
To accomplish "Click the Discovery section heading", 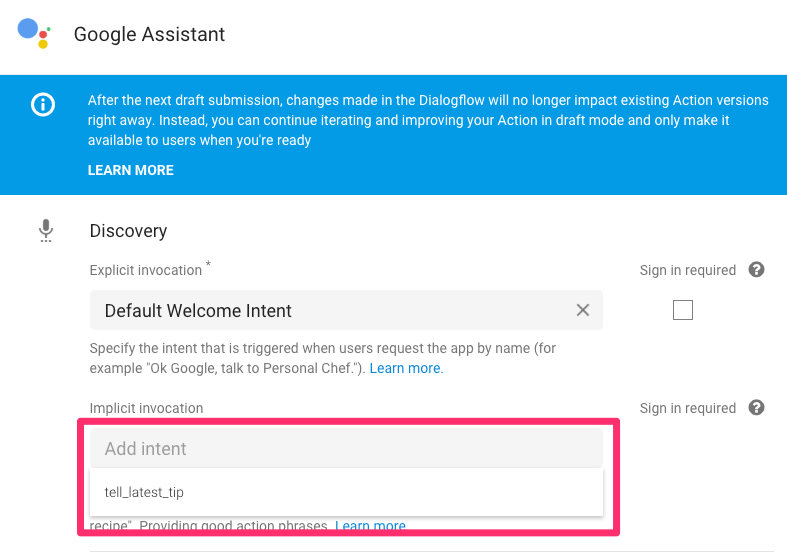I will click(128, 231).
